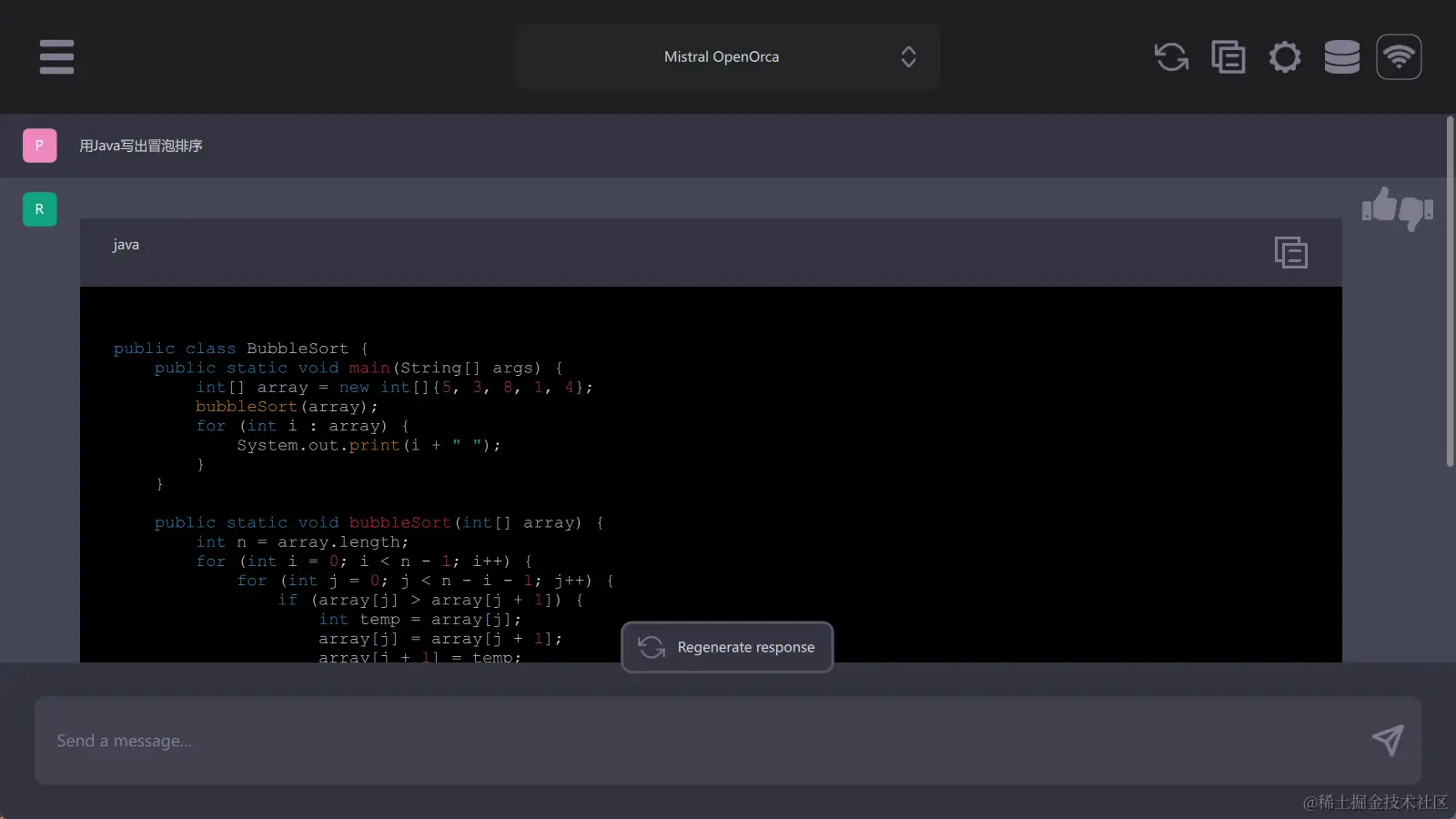Click the model dropdown chevron arrows
Viewport: 1456px width, 819px height.
click(x=908, y=56)
